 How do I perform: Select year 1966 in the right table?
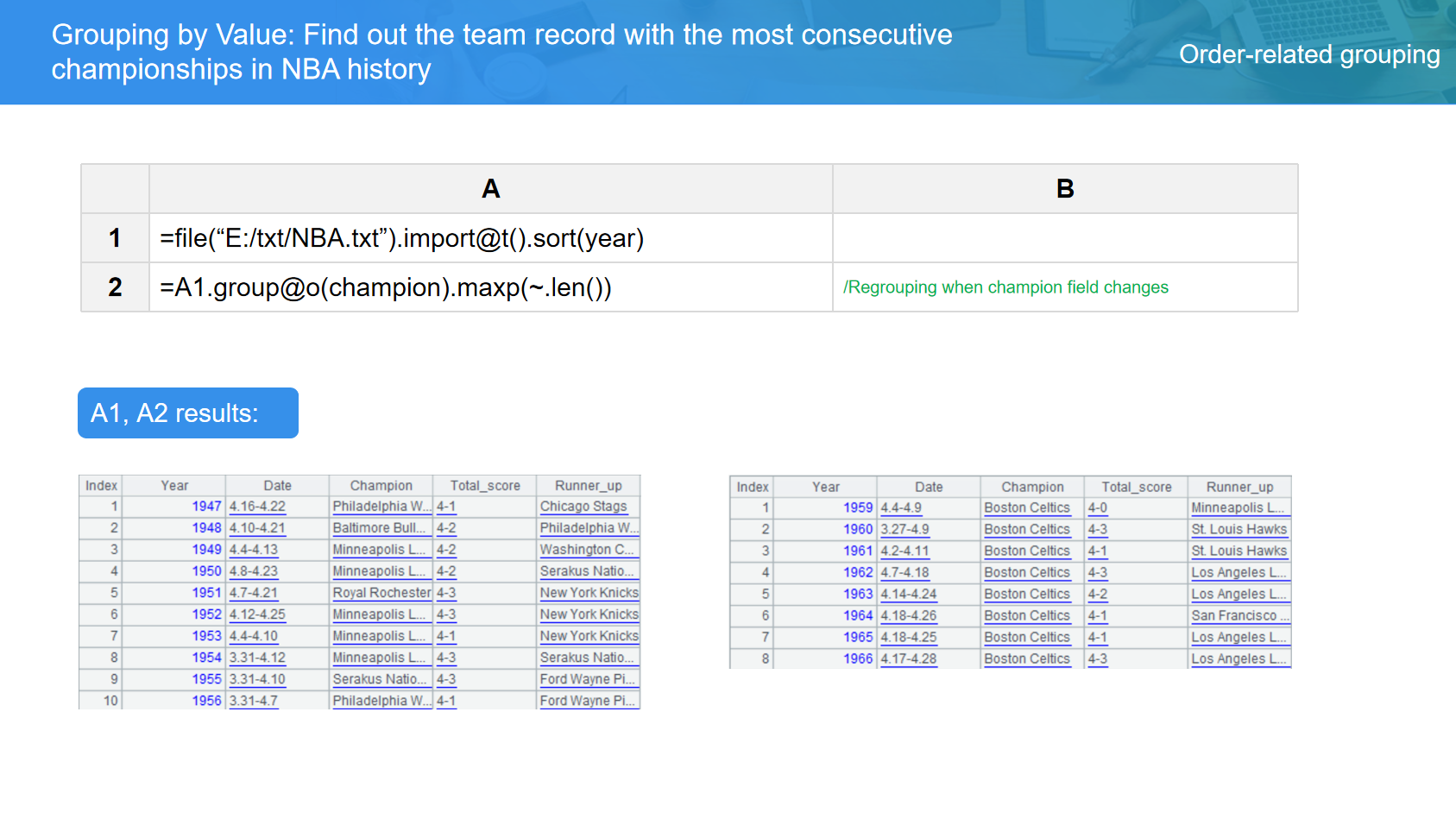click(x=857, y=658)
